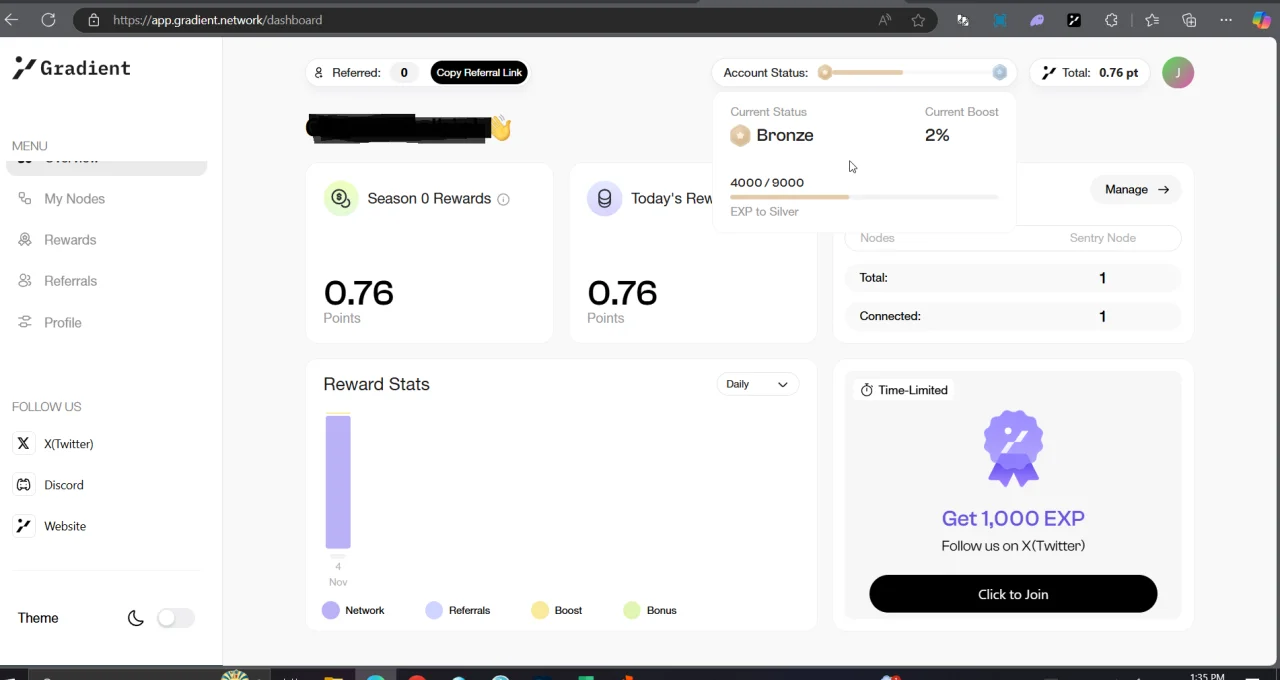
Task: Click the Referrals sidebar icon
Action: coord(25,281)
